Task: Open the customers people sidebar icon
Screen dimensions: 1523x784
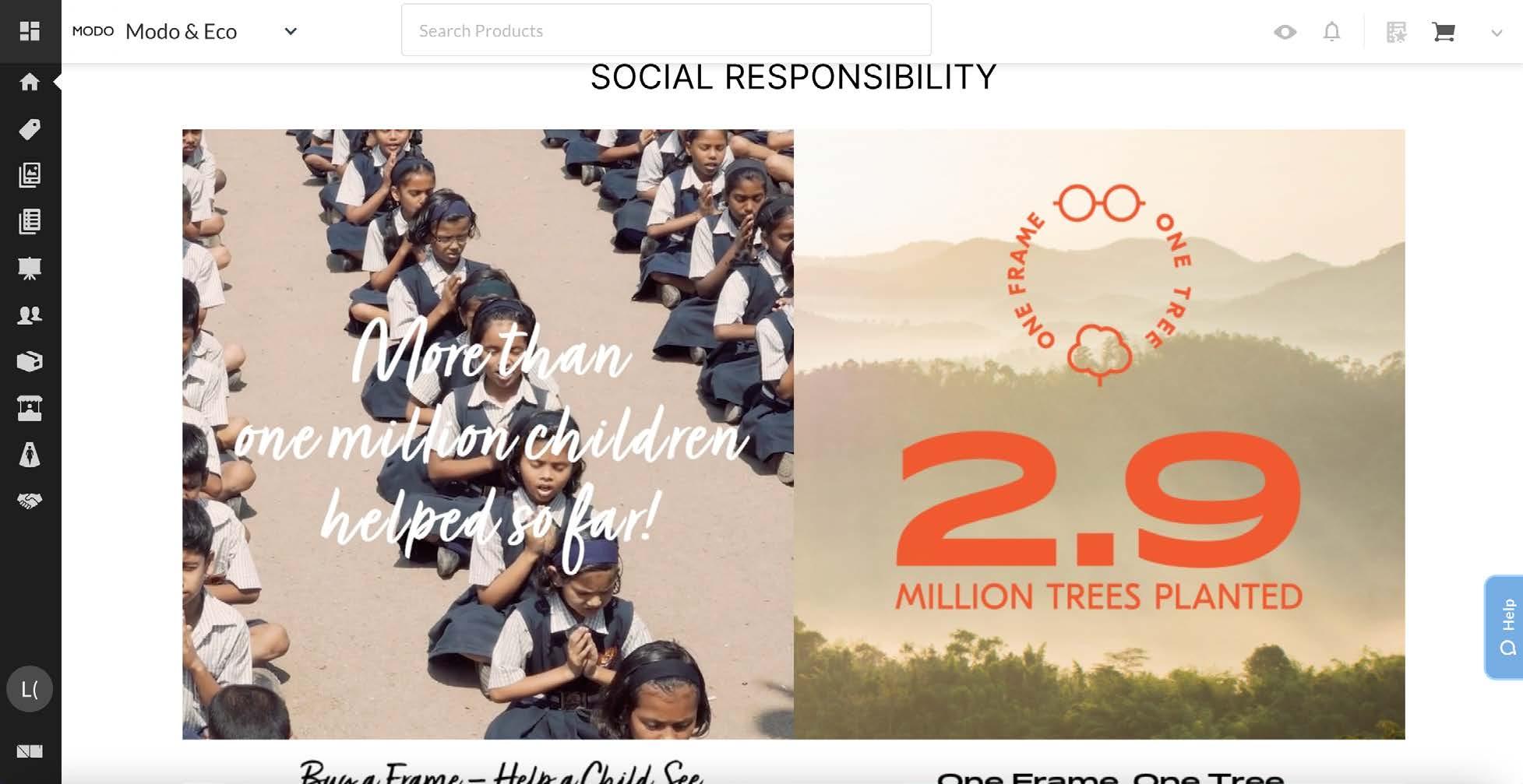Action: 30,315
